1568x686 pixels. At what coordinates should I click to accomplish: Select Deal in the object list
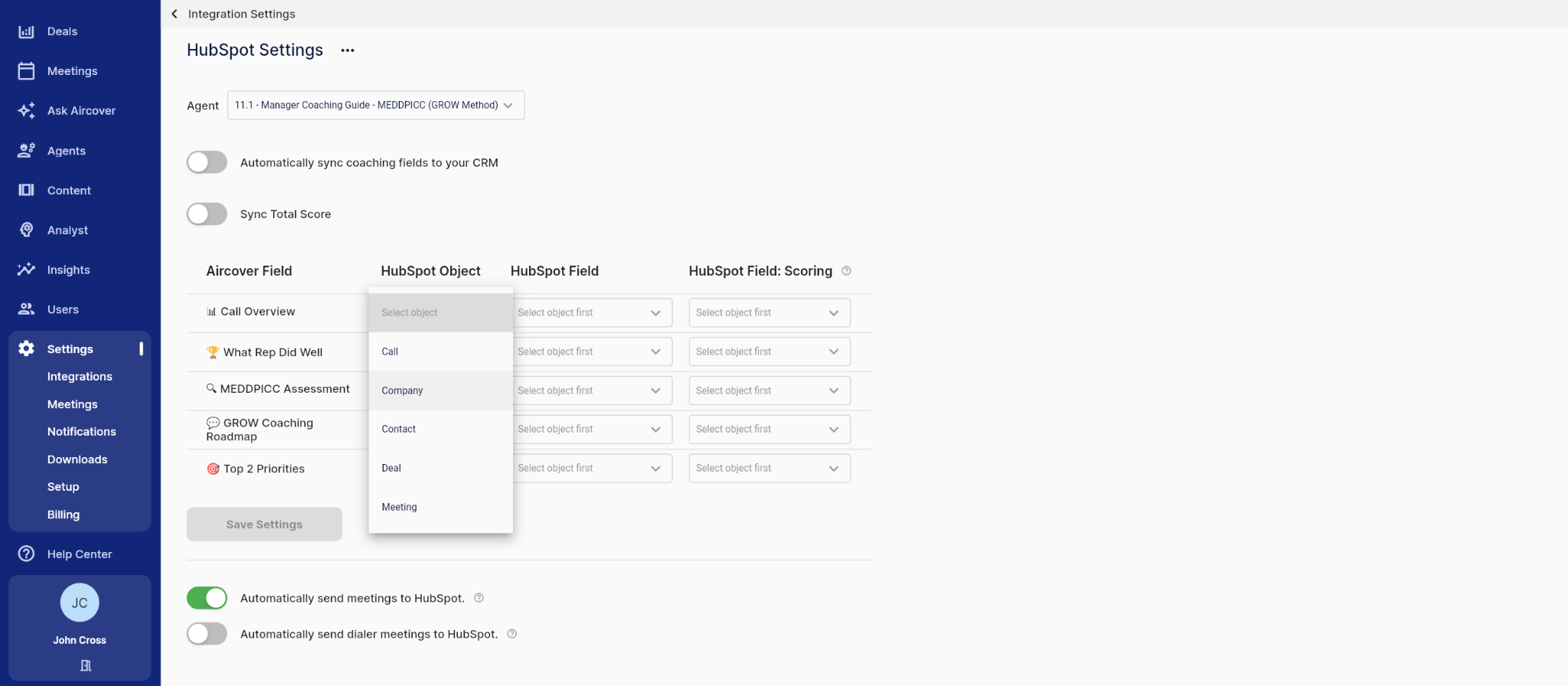440,468
